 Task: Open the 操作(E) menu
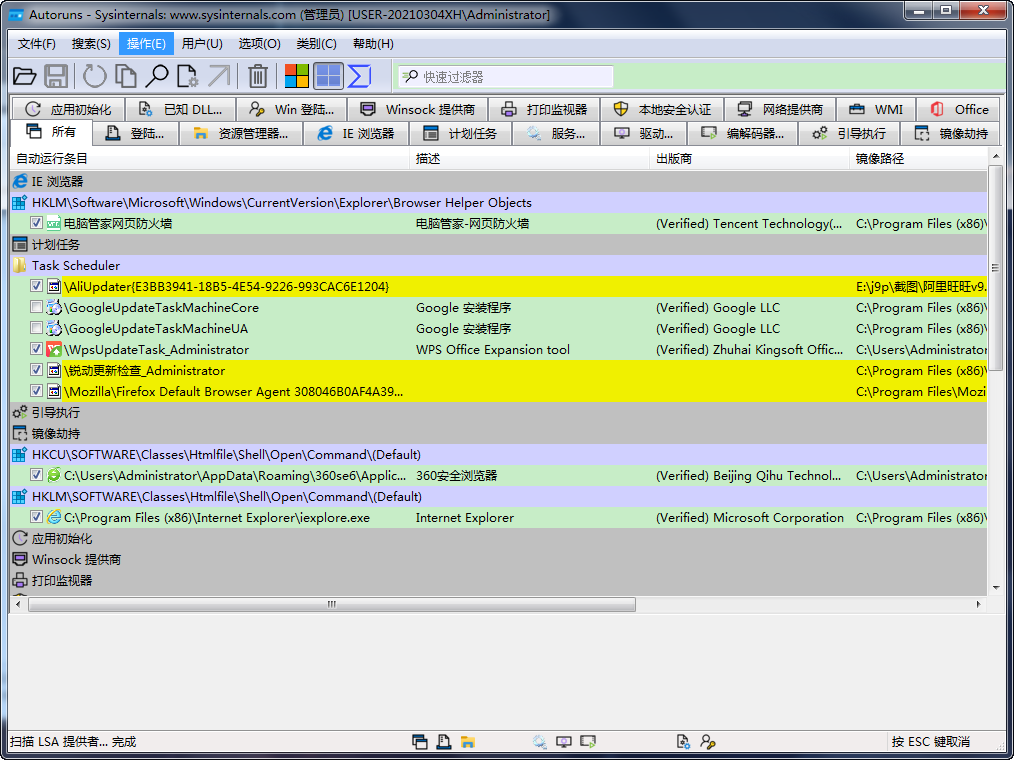(146, 43)
